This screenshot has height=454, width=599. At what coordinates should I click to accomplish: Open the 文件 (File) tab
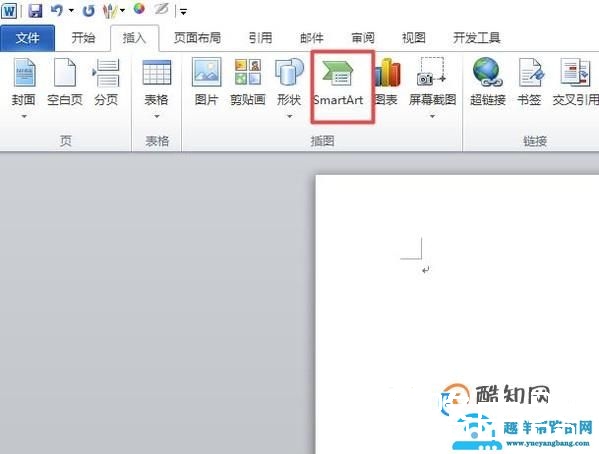pos(28,38)
